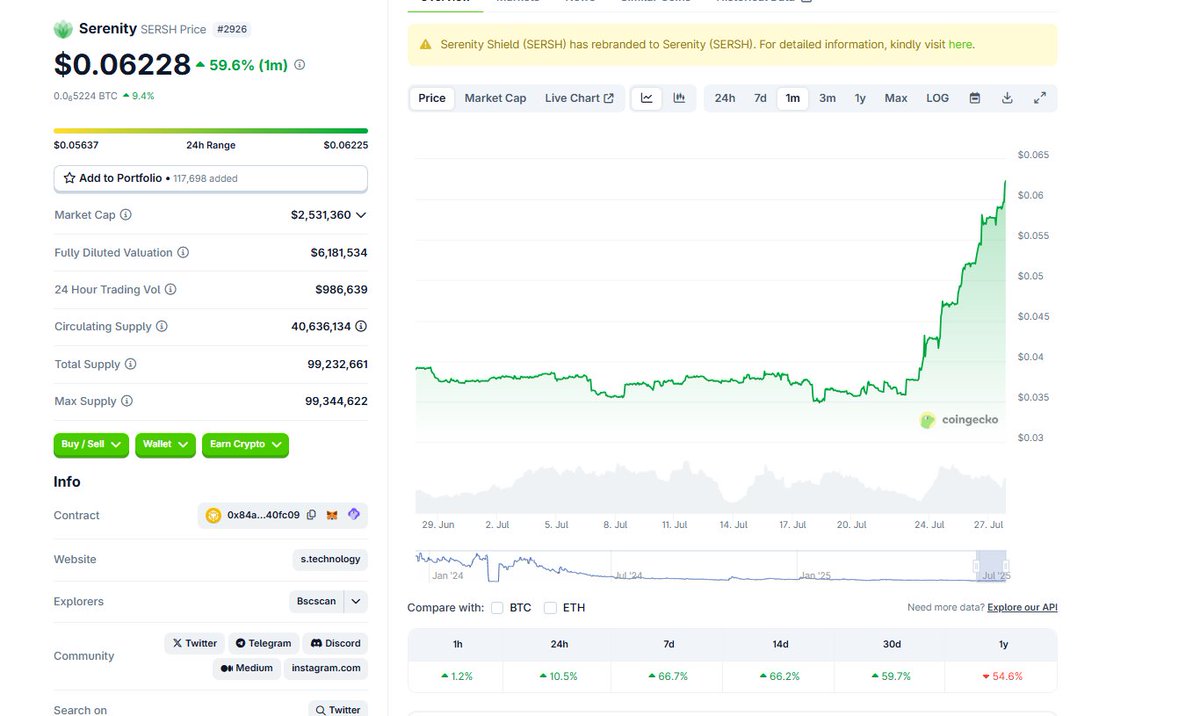Expand Explorers dropdown arrow next to Bscscan

click(x=356, y=601)
